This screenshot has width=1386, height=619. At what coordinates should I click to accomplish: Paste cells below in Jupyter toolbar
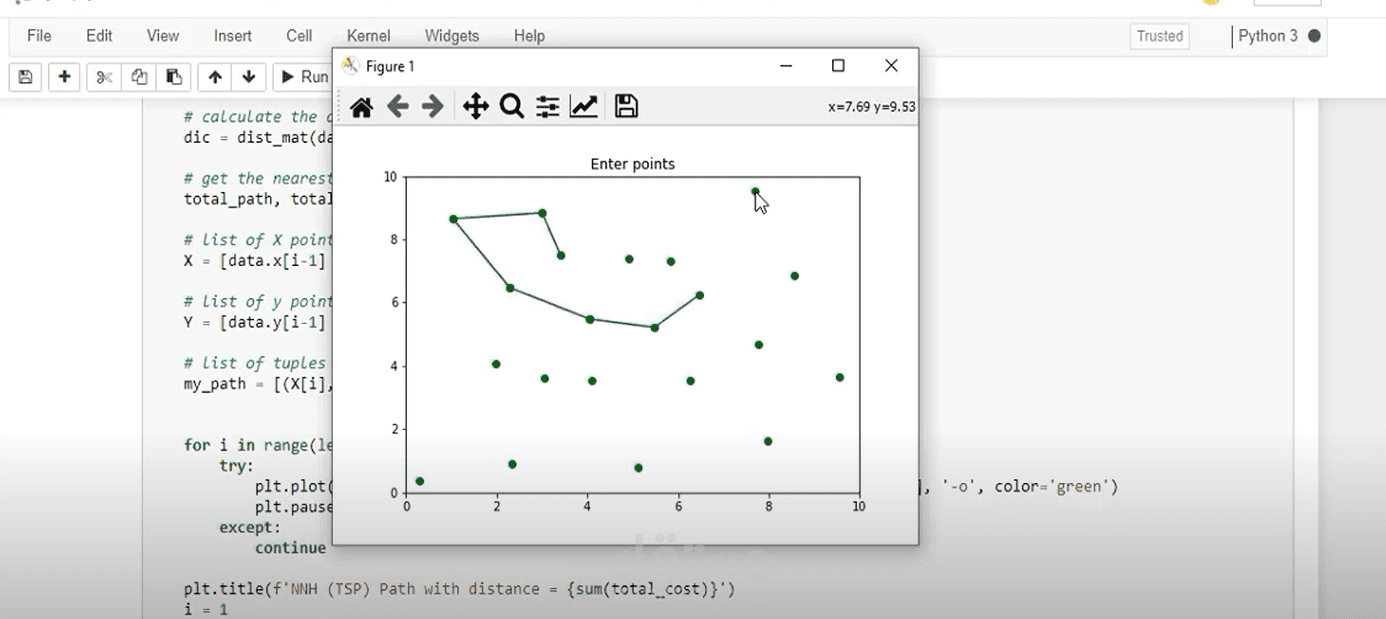click(174, 77)
